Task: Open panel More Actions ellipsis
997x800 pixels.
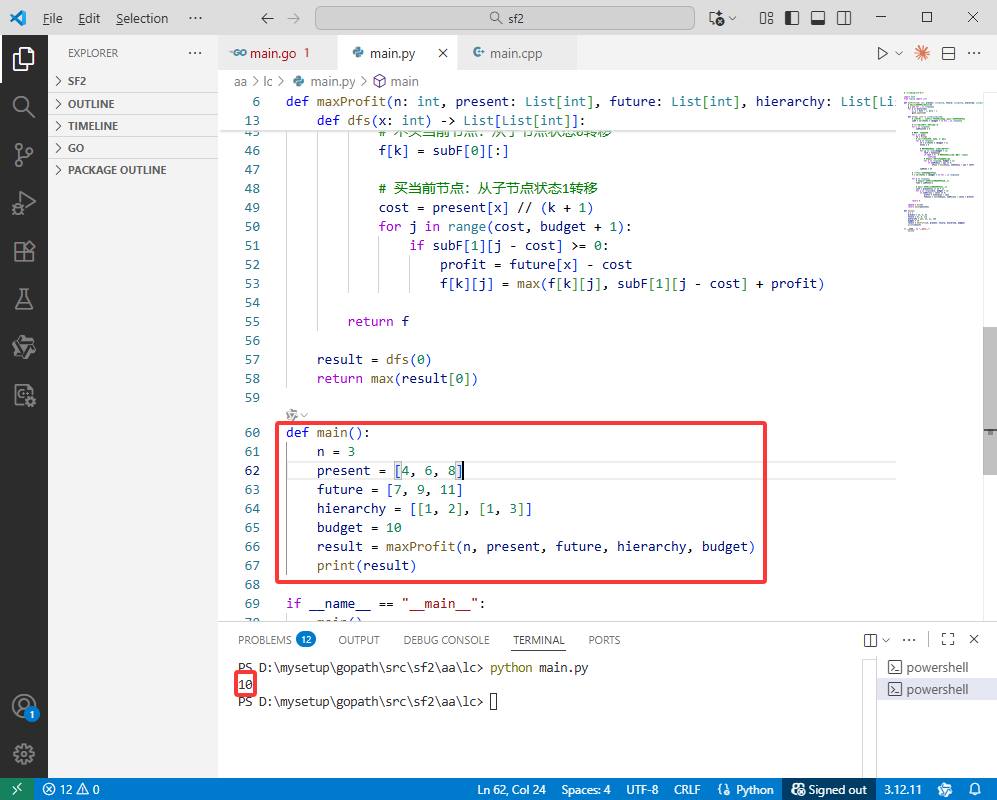Action: coord(909,640)
